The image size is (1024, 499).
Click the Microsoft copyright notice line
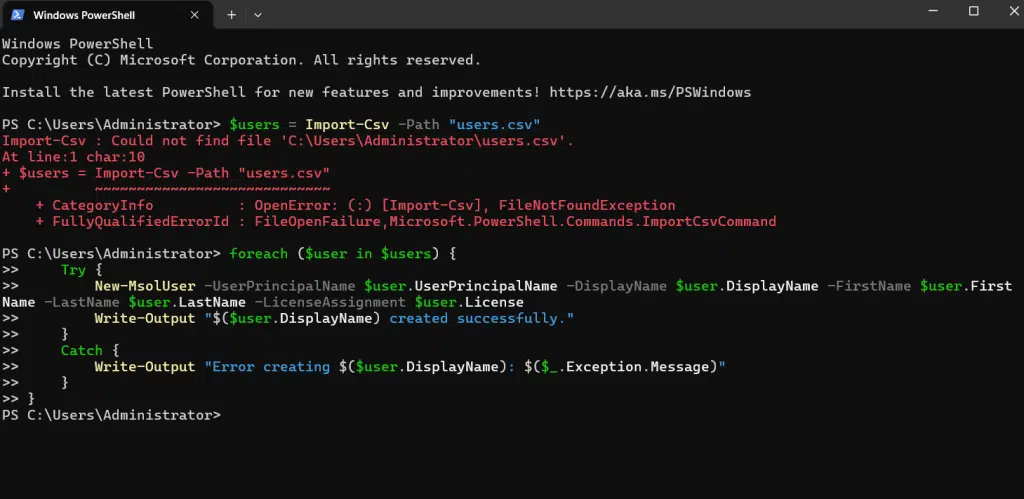(x=240, y=60)
